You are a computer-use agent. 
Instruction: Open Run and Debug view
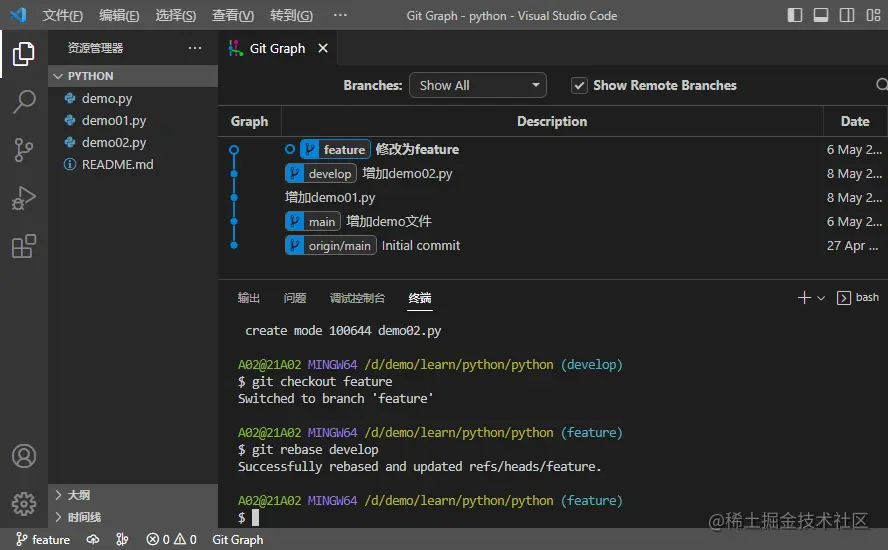tap(24, 198)
